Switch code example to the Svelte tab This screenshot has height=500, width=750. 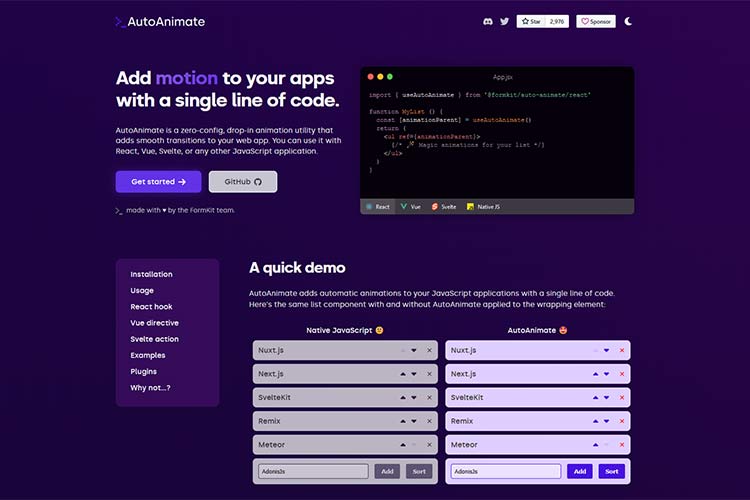coord(443,206)
